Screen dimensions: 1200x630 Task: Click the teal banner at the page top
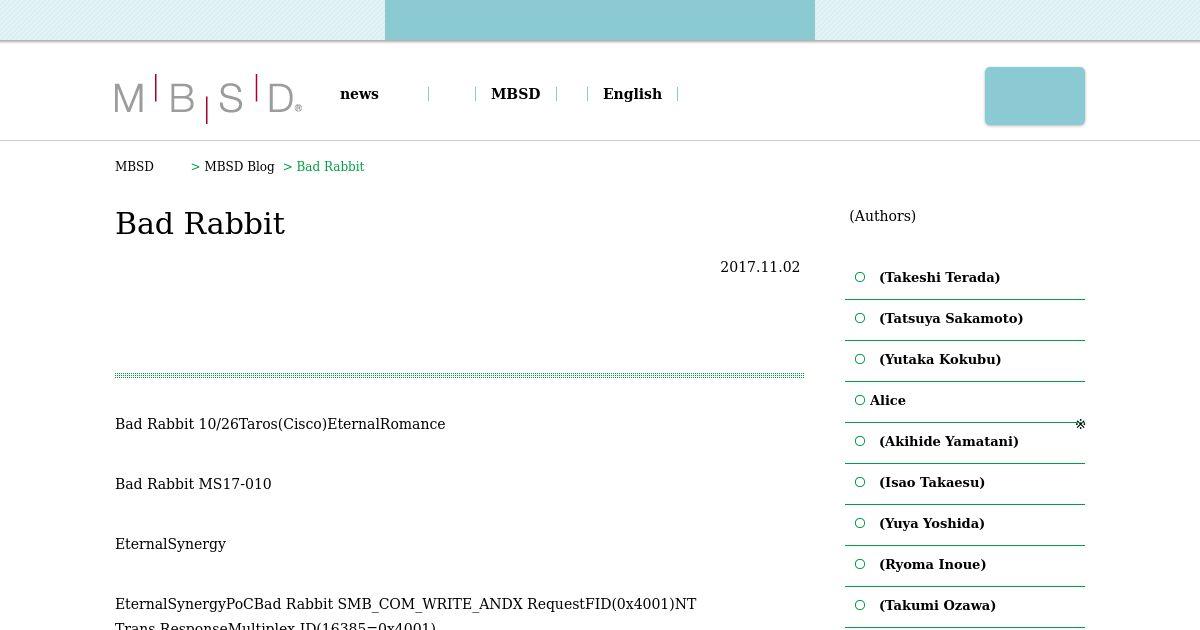[600, 20]
